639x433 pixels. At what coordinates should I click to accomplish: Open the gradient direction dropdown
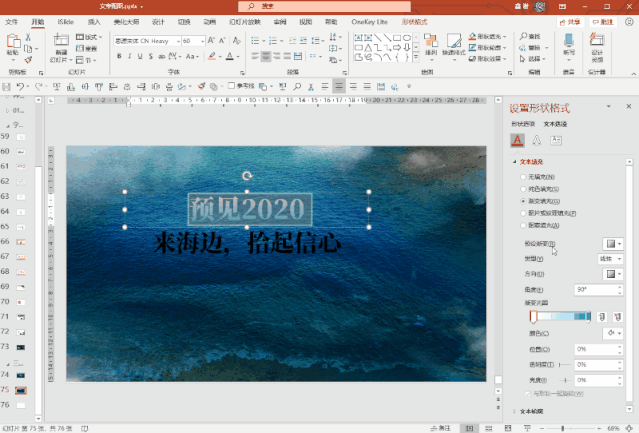pos(613,274)
